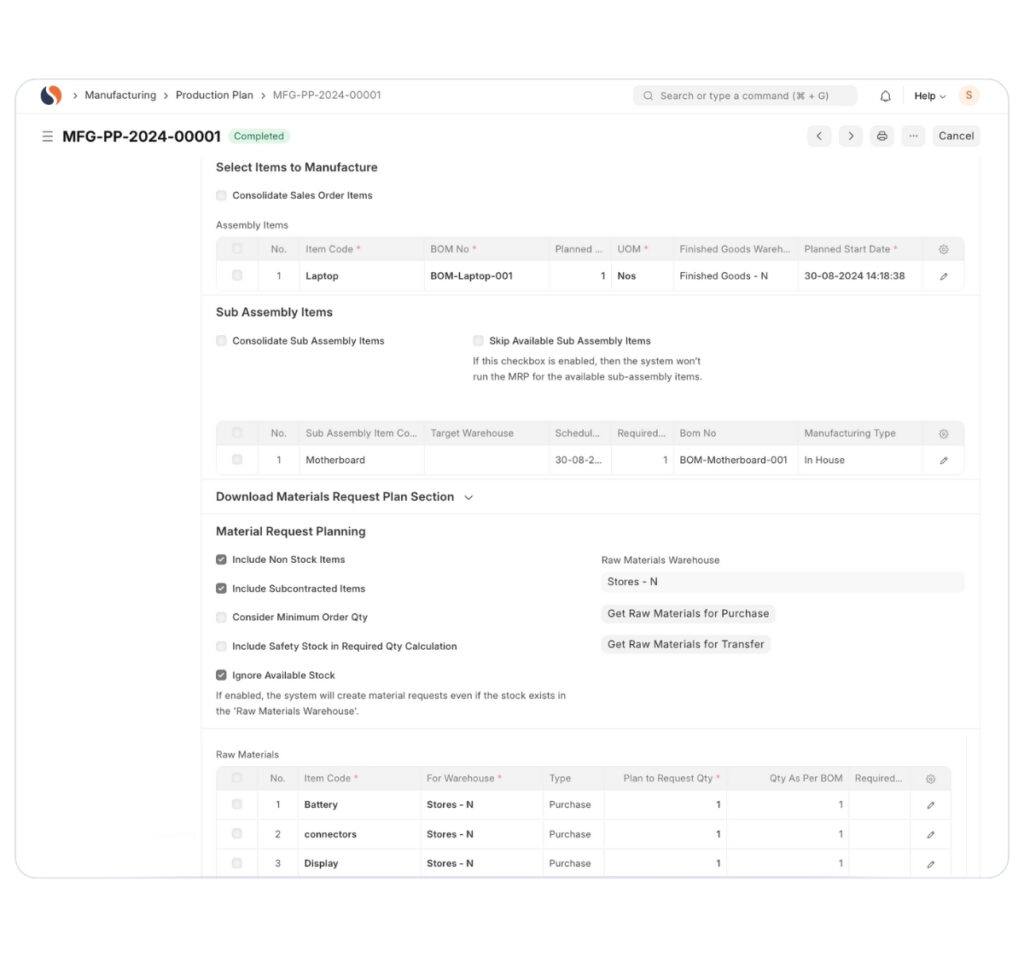Open the sidebar hamburger menu

click(x=47, y=136)
